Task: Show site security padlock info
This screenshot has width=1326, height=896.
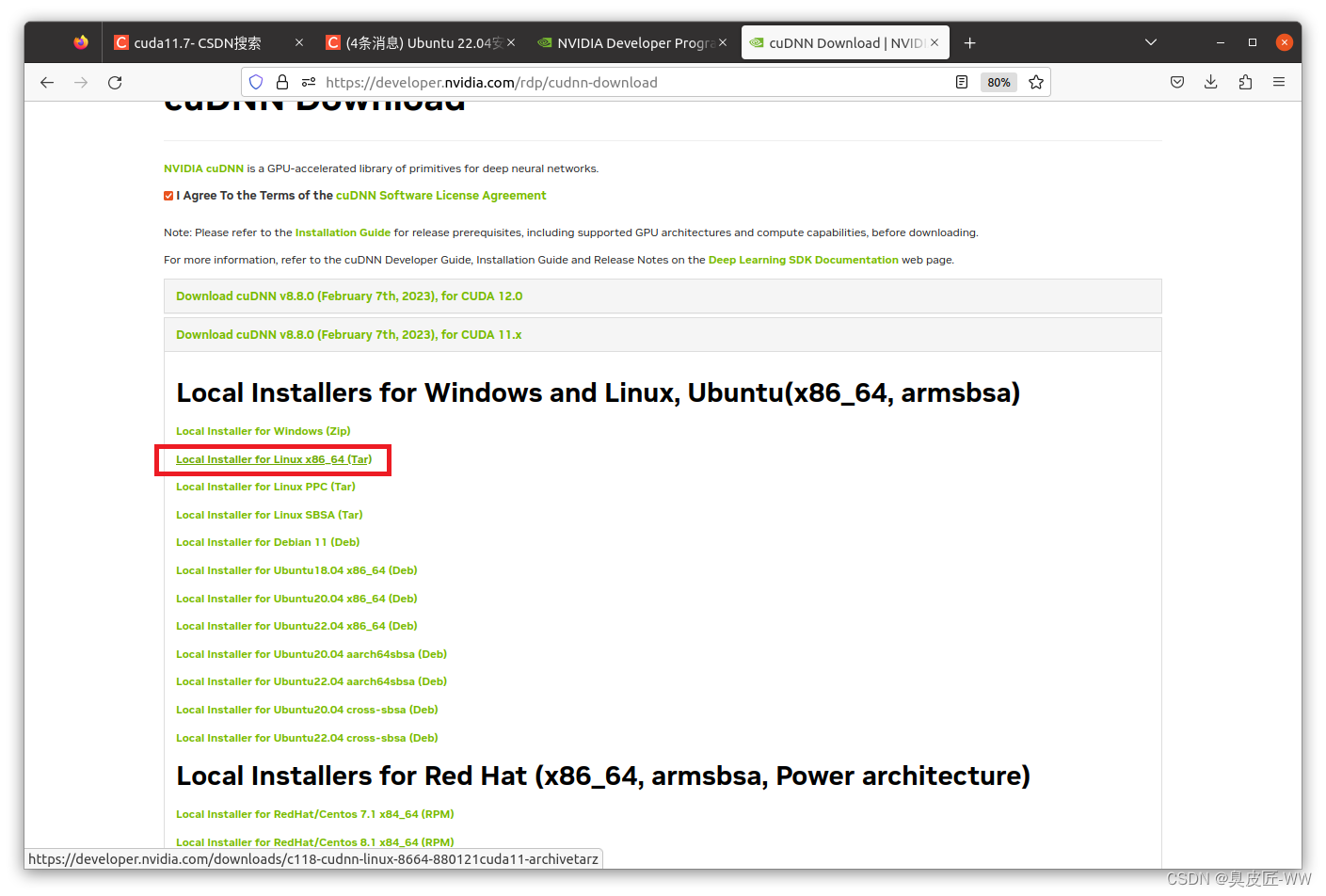Action: pos(281,83)
